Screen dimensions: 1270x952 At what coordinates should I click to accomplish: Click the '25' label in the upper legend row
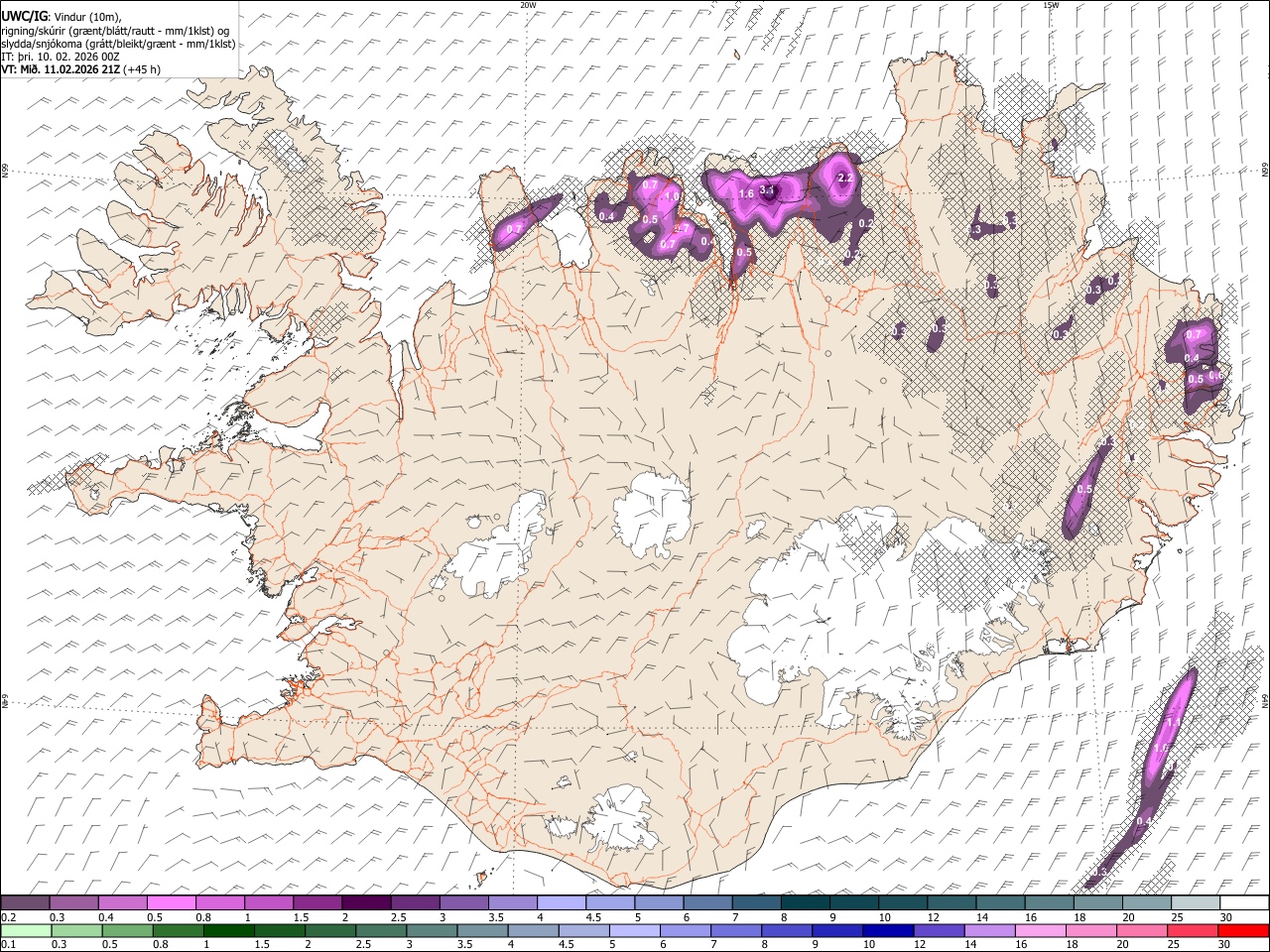1177,917
